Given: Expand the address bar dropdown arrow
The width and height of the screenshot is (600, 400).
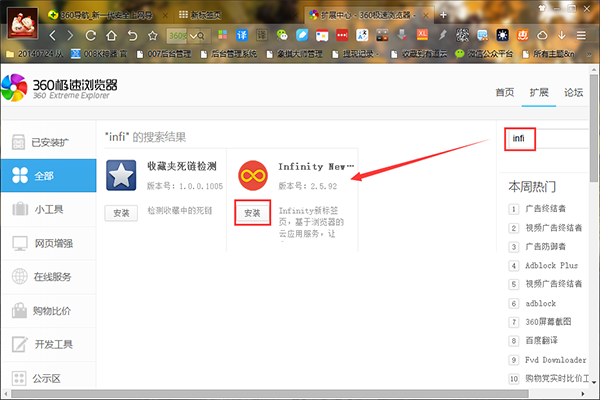Looking at the screenshot, I should pos(193,36).
